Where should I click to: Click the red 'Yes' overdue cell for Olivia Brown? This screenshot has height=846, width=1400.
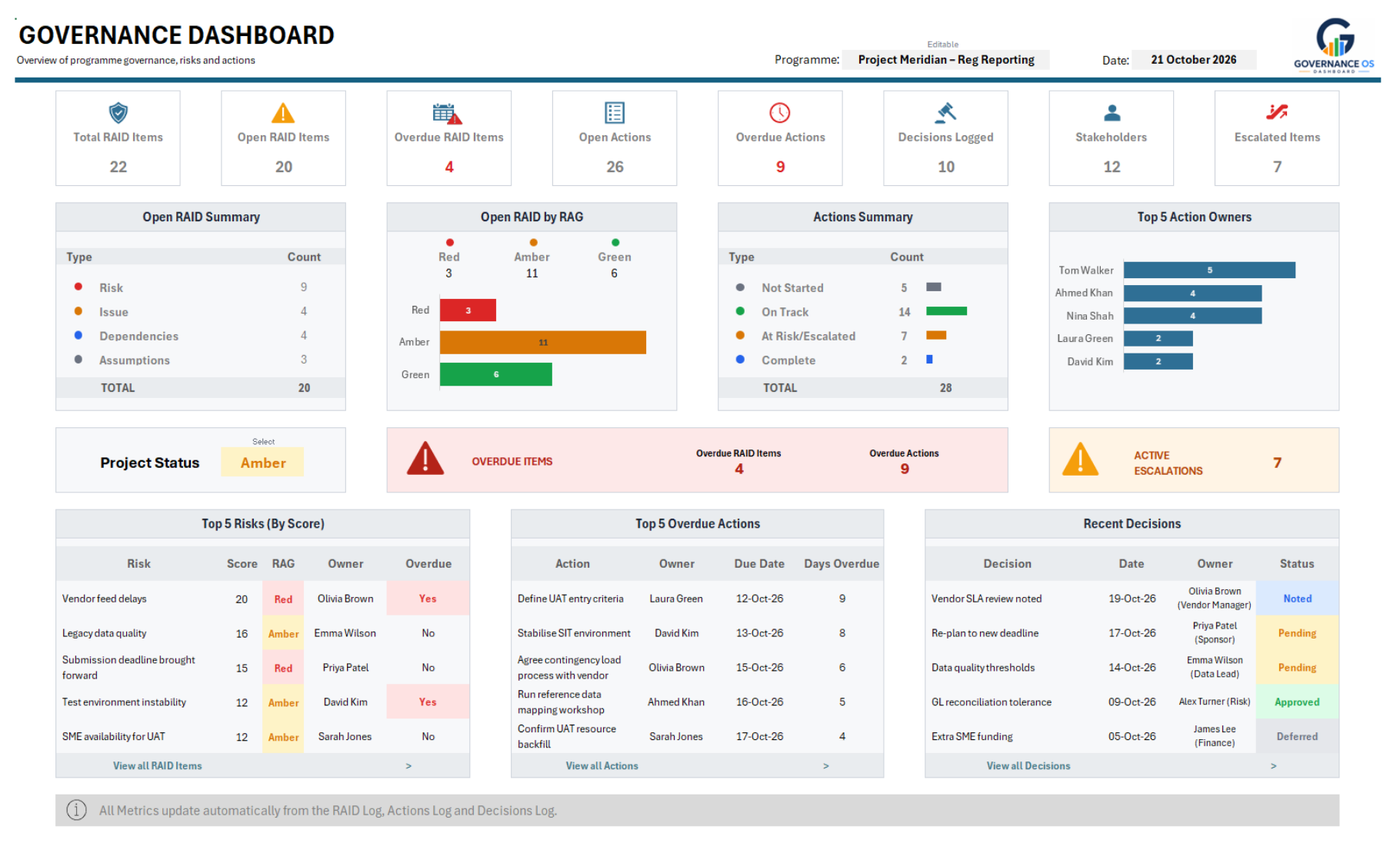pos(428,599)
